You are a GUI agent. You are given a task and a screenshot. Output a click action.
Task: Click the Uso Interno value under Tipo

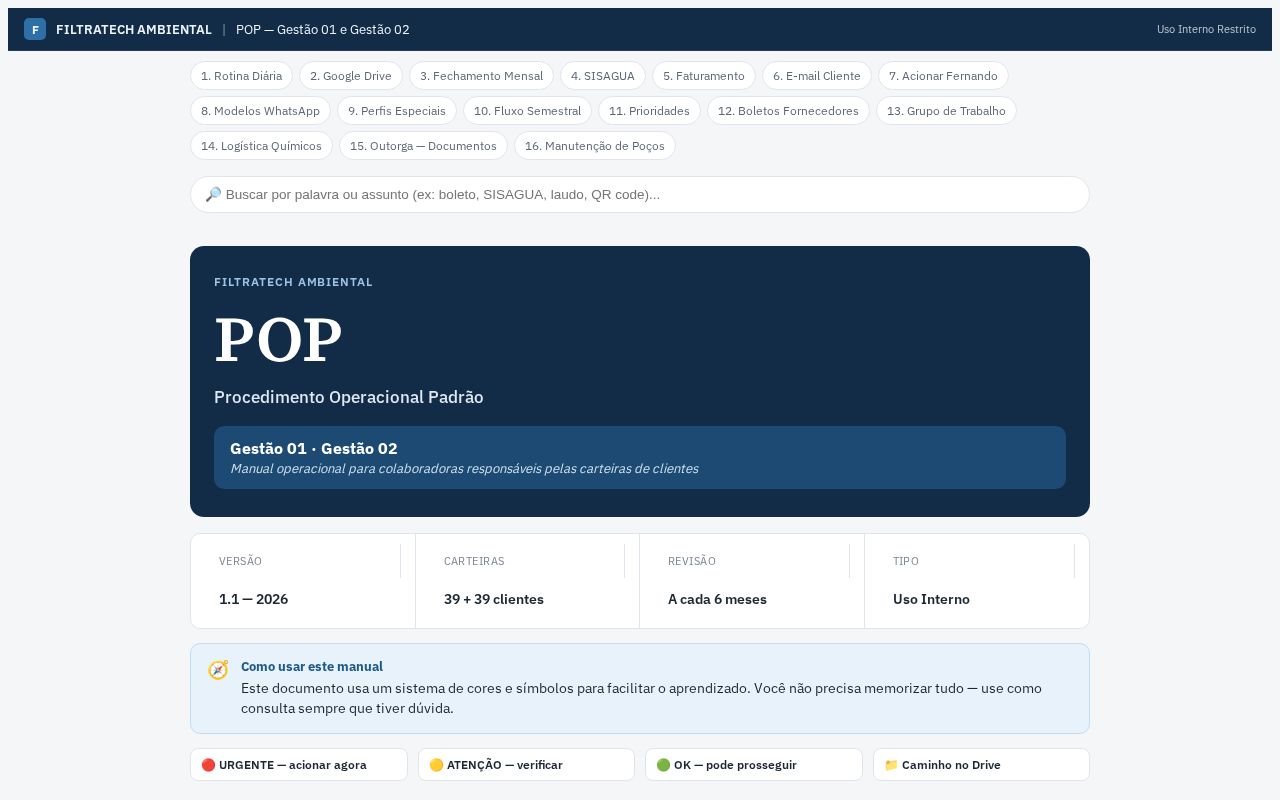tap(931, 600)
